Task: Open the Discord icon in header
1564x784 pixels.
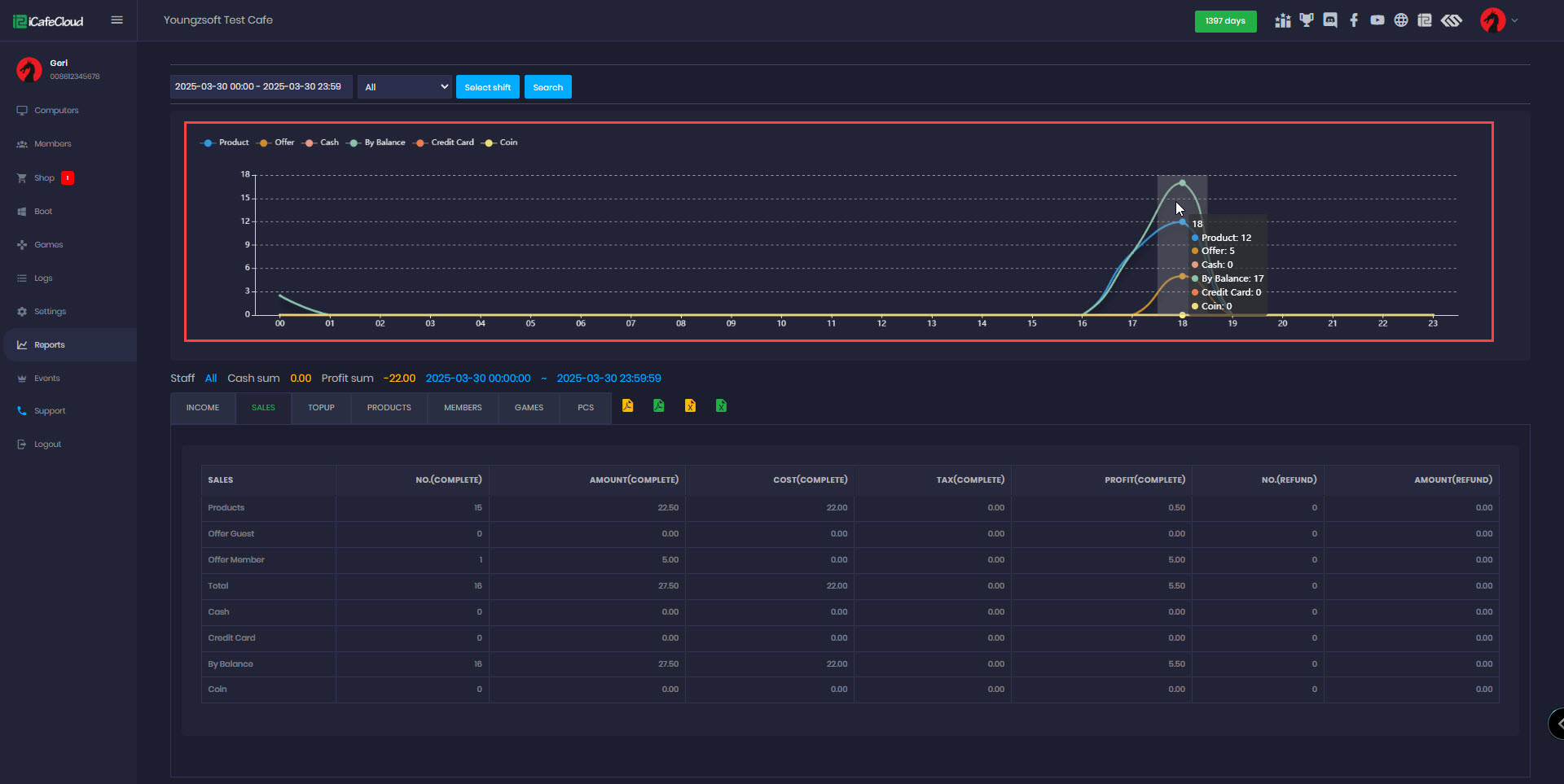Action: click(x=1330, y=20)
